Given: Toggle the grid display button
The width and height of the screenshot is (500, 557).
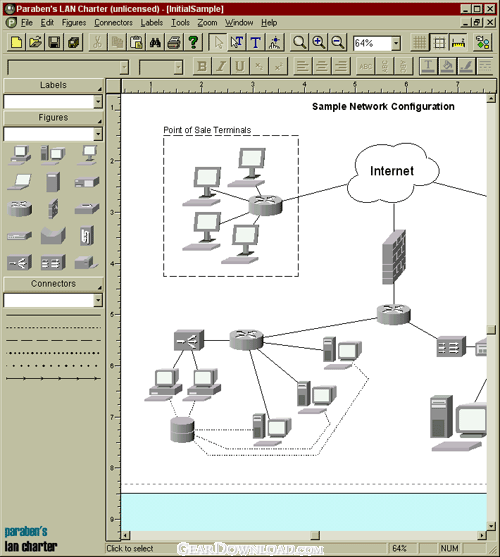Looking at the screenshot, I should 419,43.
